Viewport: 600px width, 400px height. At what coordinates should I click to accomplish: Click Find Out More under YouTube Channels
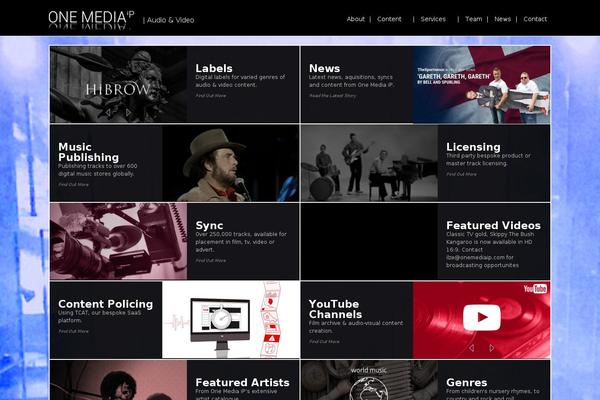(324, 342)
